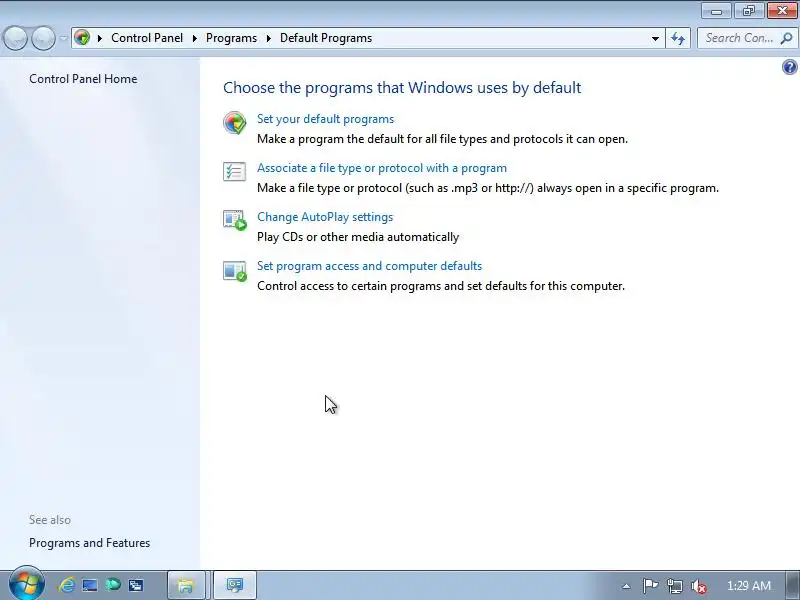This screenshot has height=600, width=800.
Task: Click the Action Center flag icon
Action: [650, 586]
